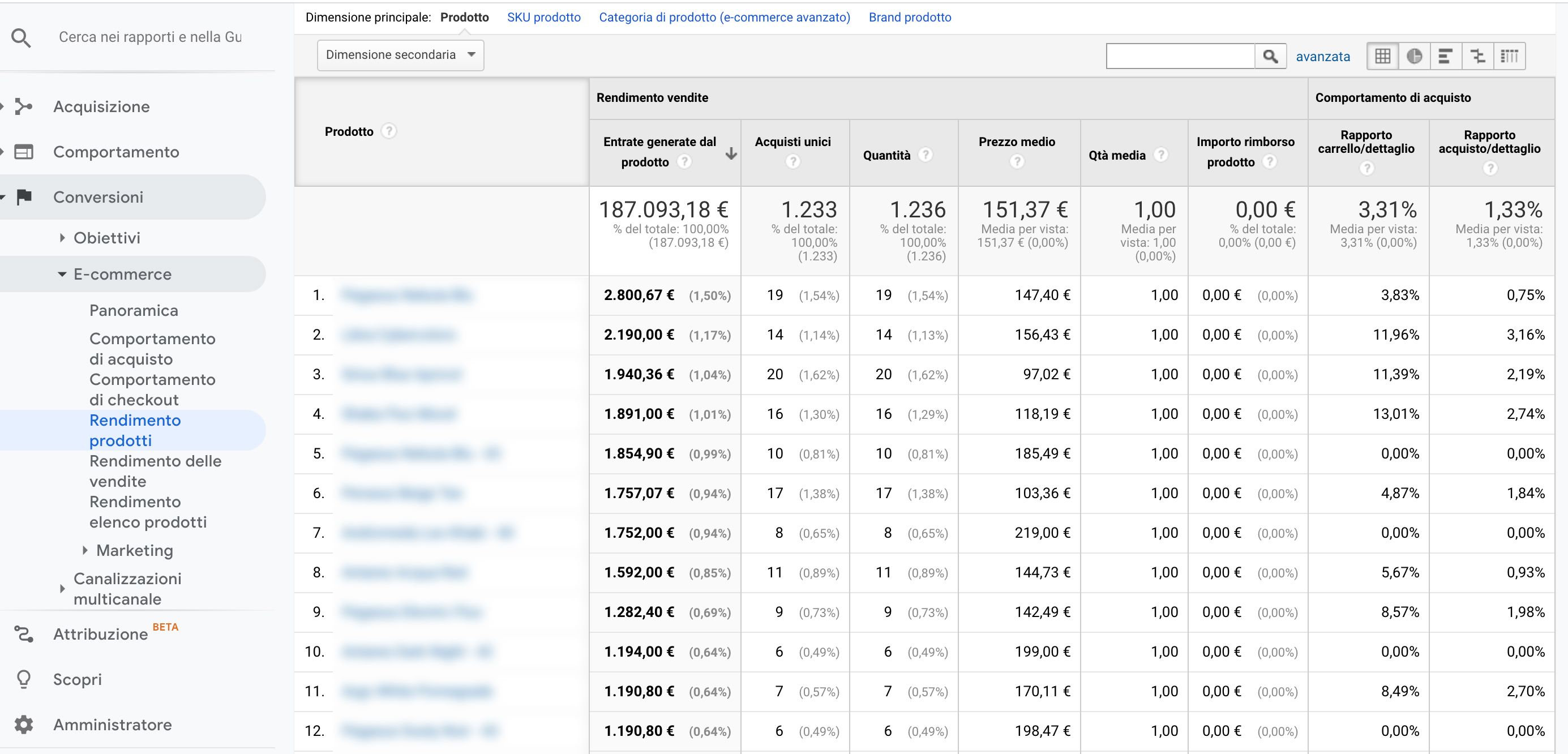Select Prodotto primary dimension
Viewport: 1568px width, 754px height.
pyautogui.click(x=464, y=17)
